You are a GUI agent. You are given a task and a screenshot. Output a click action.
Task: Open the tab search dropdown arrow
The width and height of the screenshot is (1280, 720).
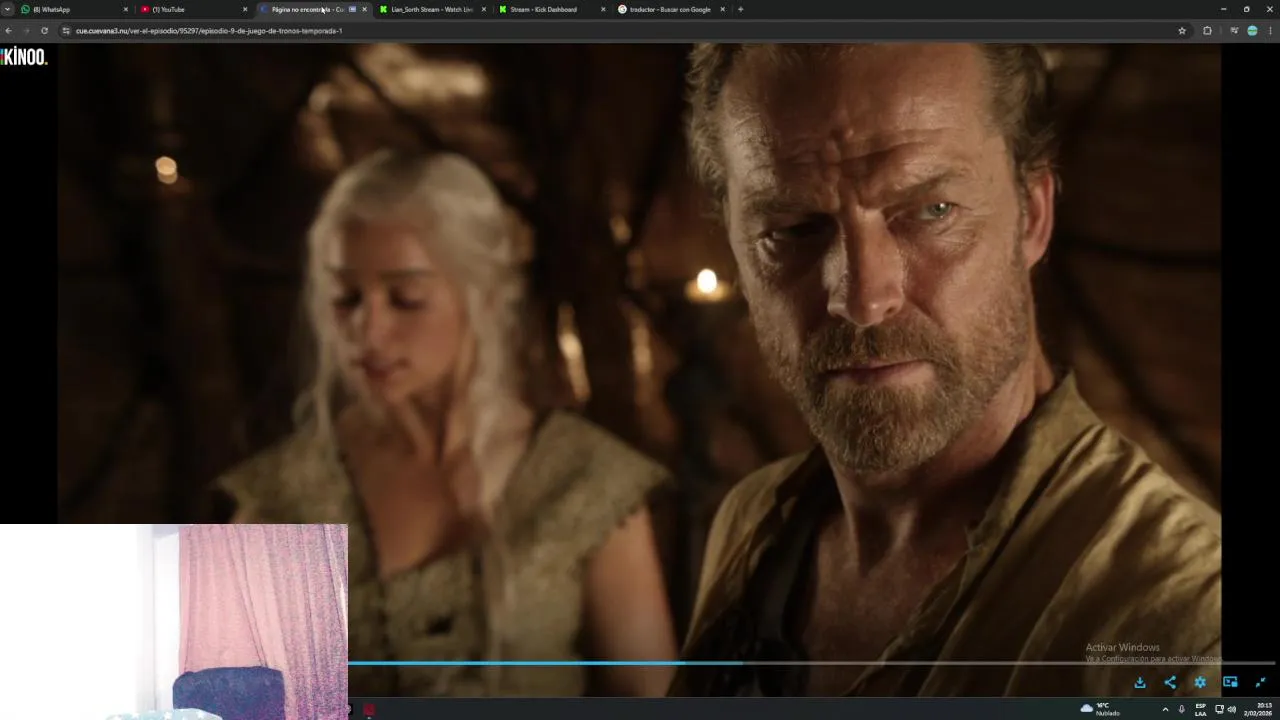tap(7, 9)
